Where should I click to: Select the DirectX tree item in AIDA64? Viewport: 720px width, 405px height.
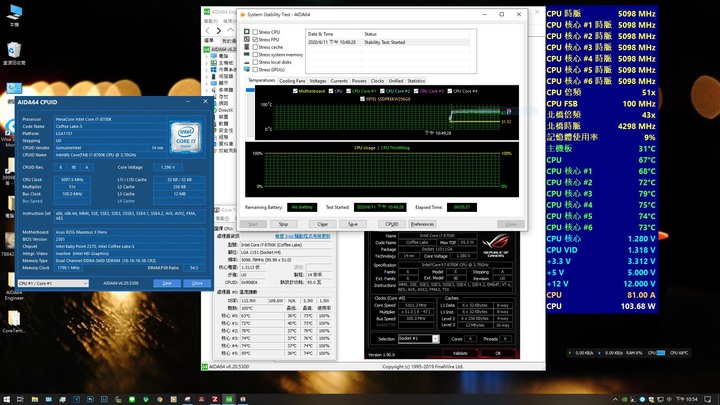(x=225, y=110)
